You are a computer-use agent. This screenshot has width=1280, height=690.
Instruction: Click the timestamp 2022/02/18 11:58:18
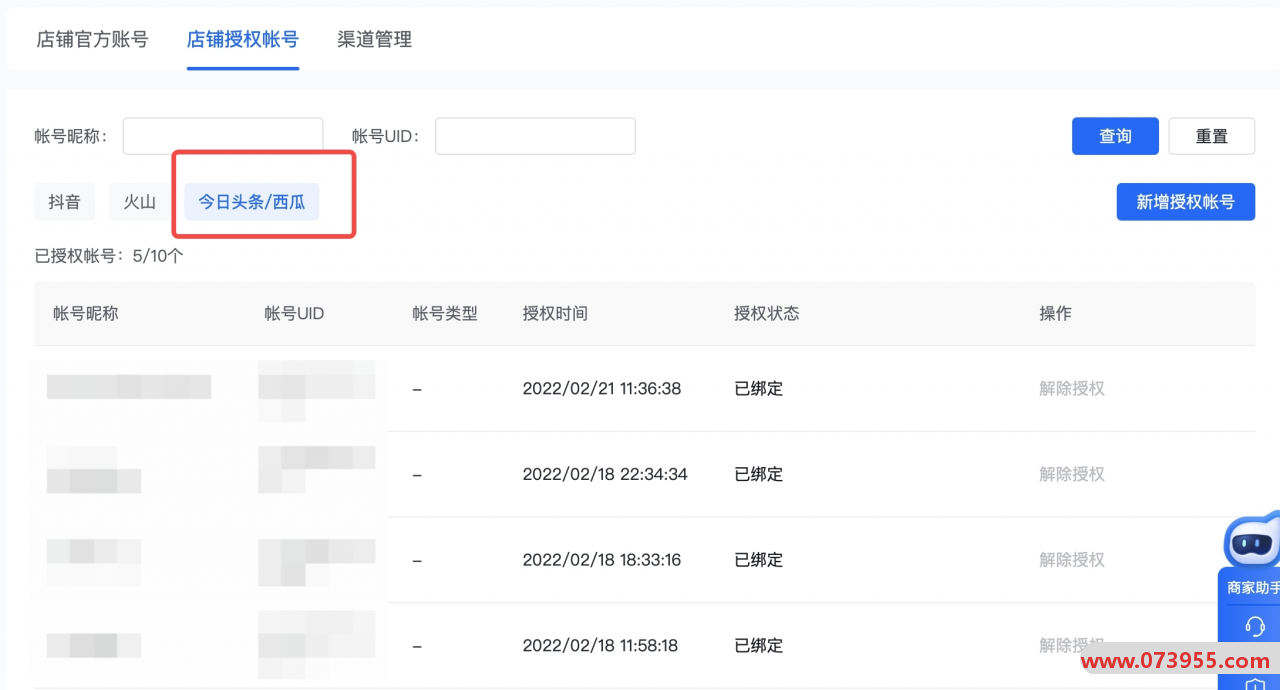600,646
